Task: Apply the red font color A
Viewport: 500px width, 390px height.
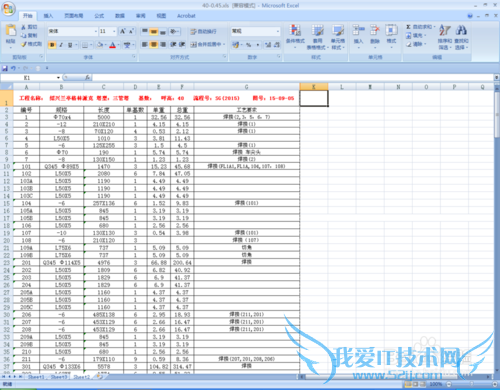Action: 112,45
